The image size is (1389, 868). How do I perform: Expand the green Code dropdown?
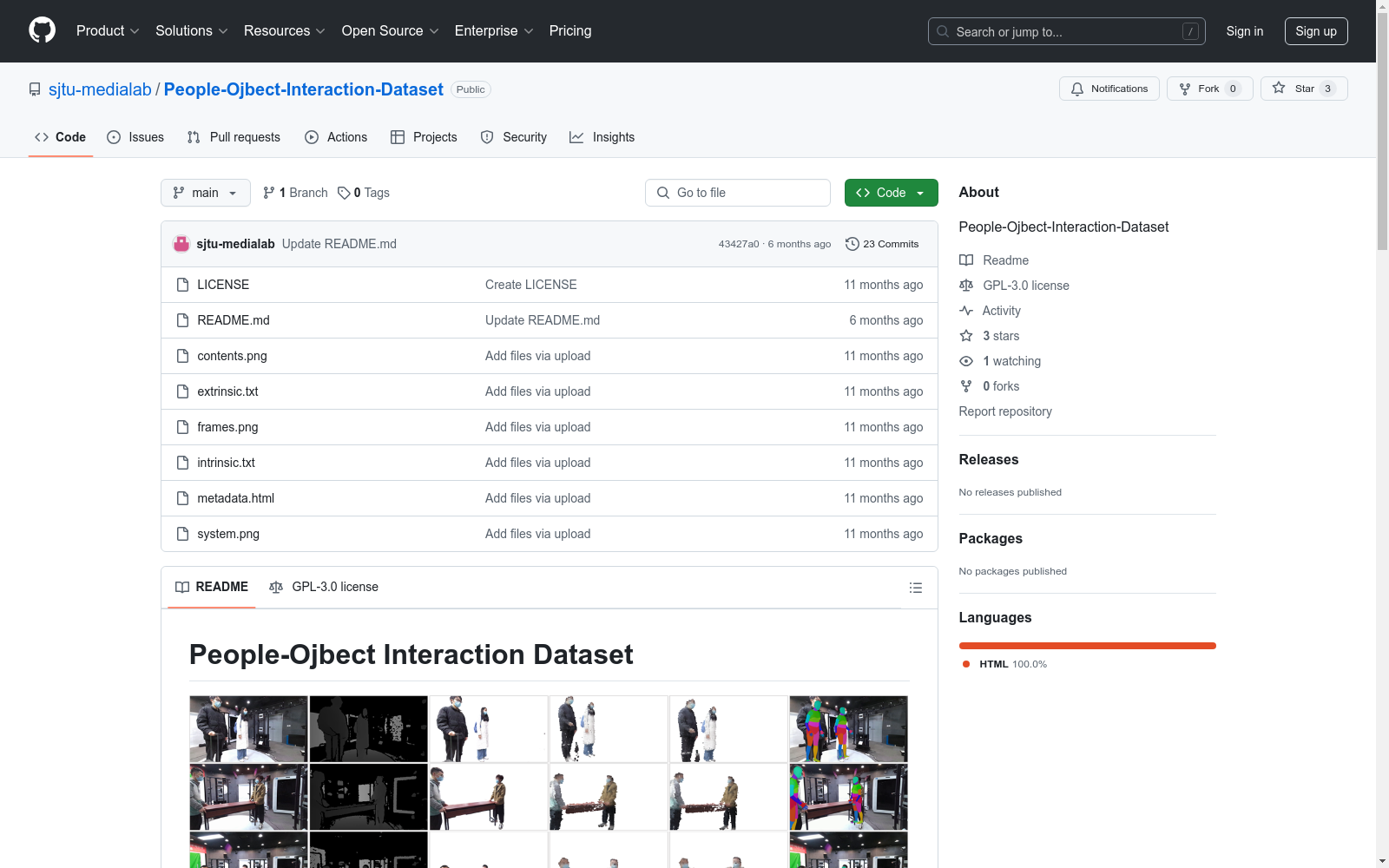click(891, 193)
